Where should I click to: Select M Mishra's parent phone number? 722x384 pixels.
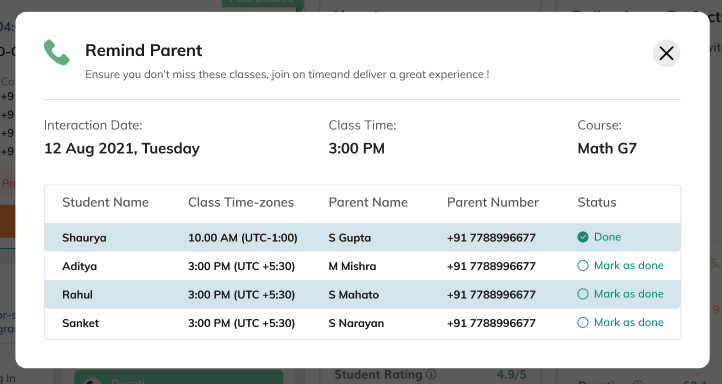point(491,267)
